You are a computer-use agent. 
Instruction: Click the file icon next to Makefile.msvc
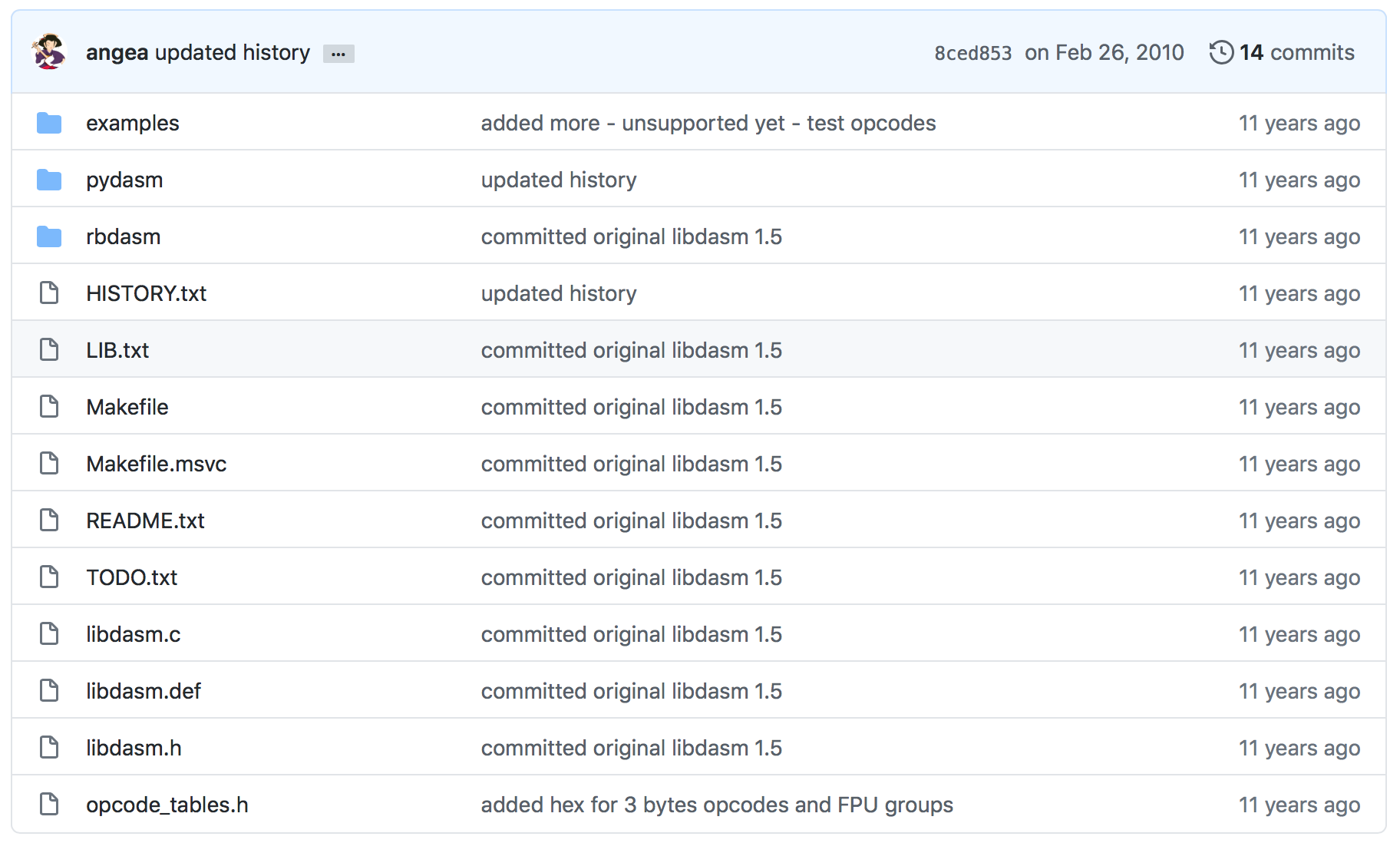click(48, 463)
